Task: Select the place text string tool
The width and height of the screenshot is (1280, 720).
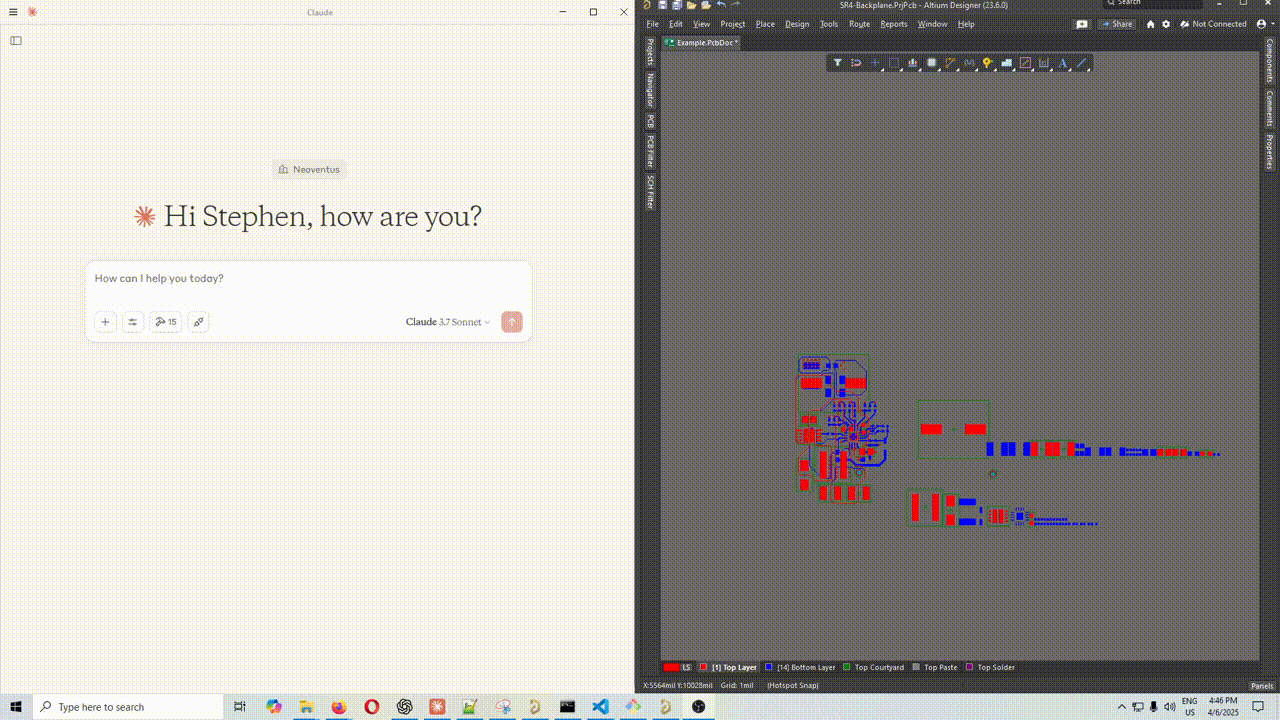Action: point(1062,63)
